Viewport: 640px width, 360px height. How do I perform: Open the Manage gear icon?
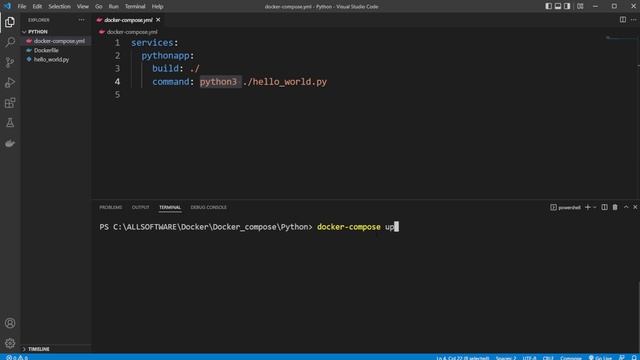coord(10,343)
